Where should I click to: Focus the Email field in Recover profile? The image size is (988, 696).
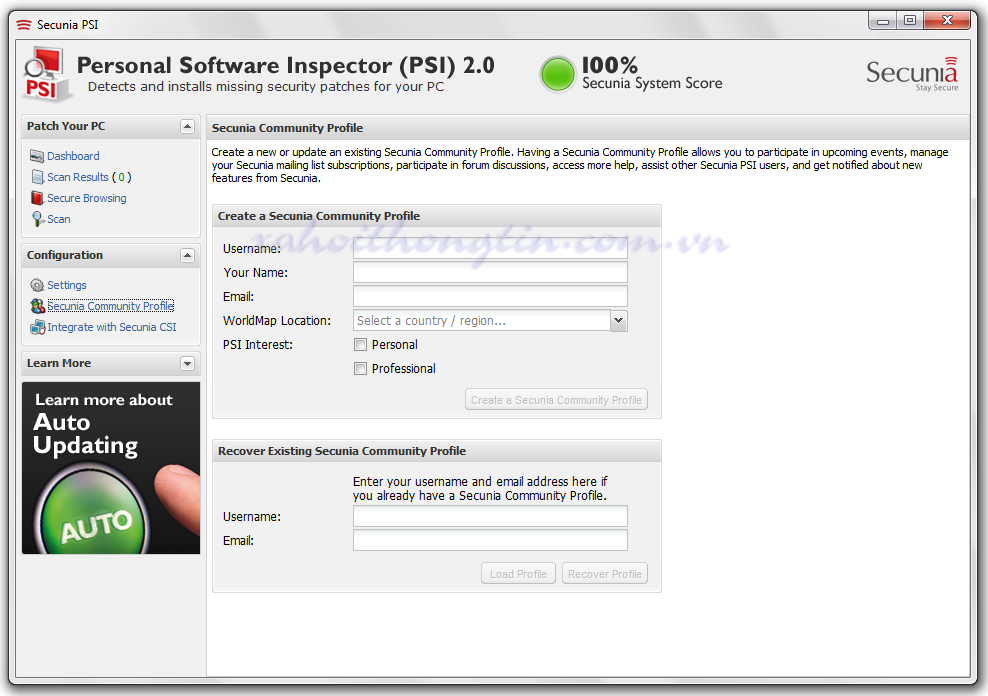(490, 540)
